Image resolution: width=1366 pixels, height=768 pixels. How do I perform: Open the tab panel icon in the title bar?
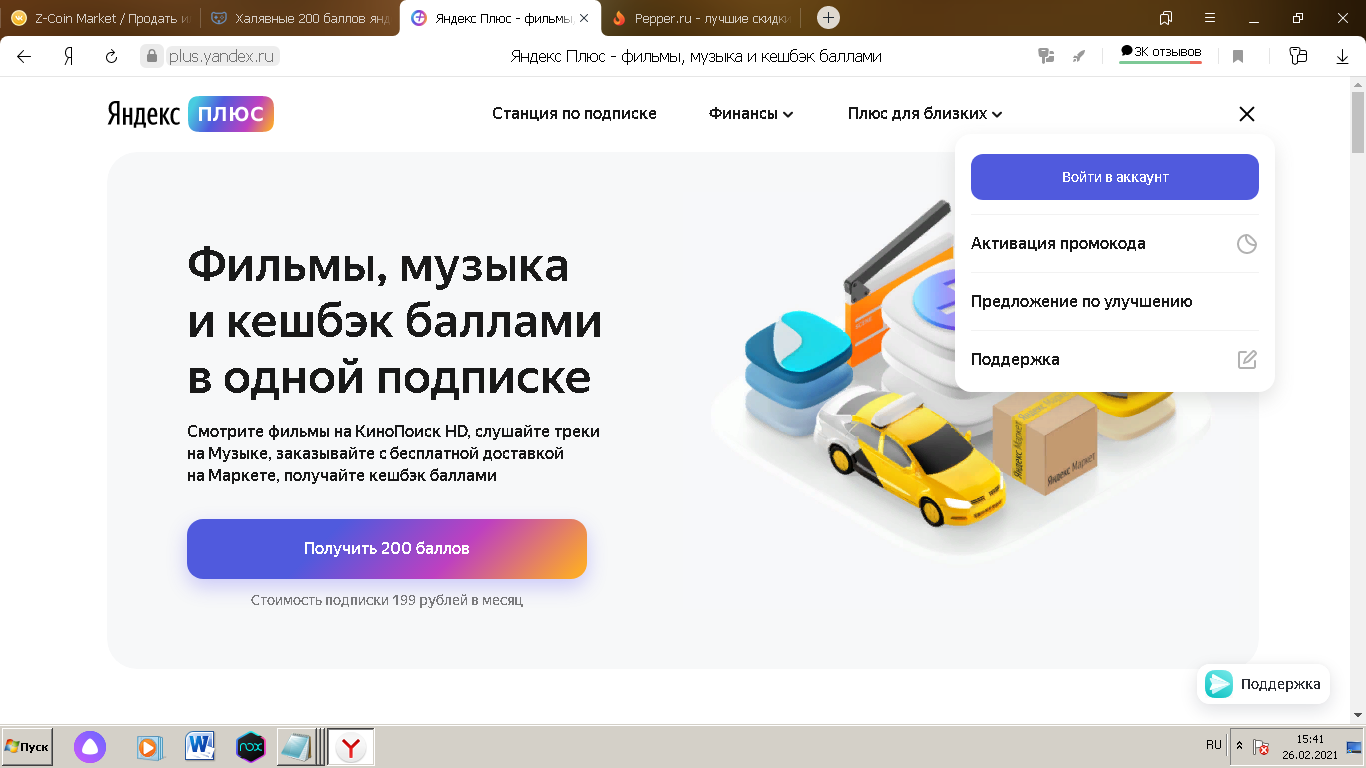point(1166,18)
